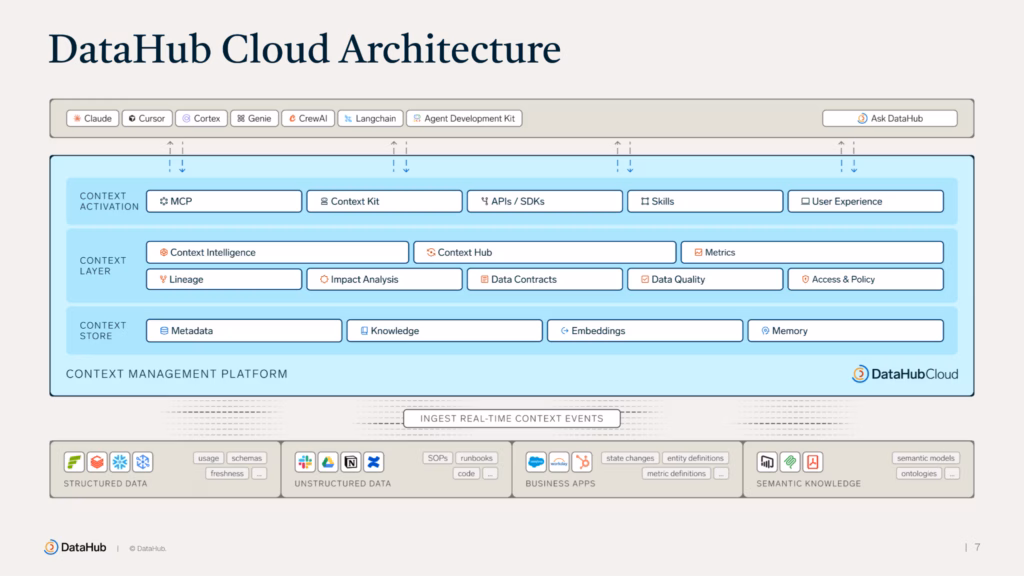
Task: Click the Databricks icon under Structured Data
Action: [x=97, y=462]
